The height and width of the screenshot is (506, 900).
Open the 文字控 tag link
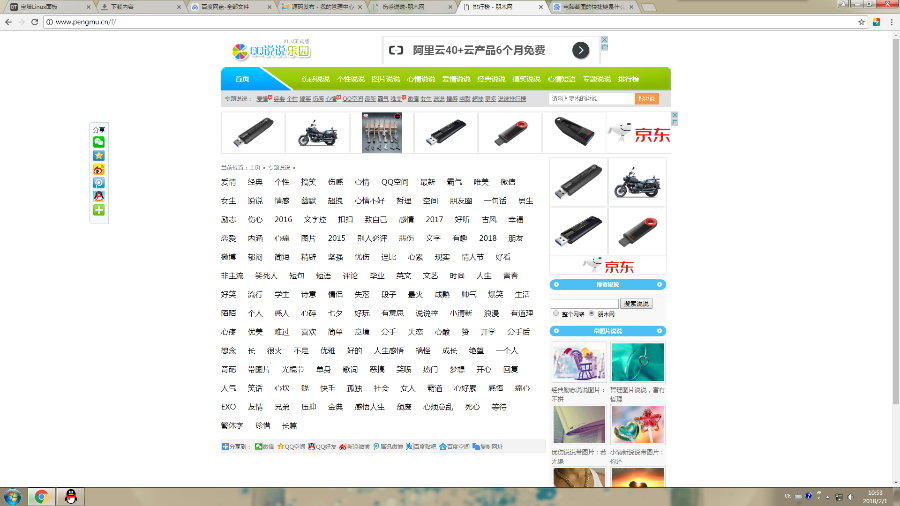click(315, 219)
